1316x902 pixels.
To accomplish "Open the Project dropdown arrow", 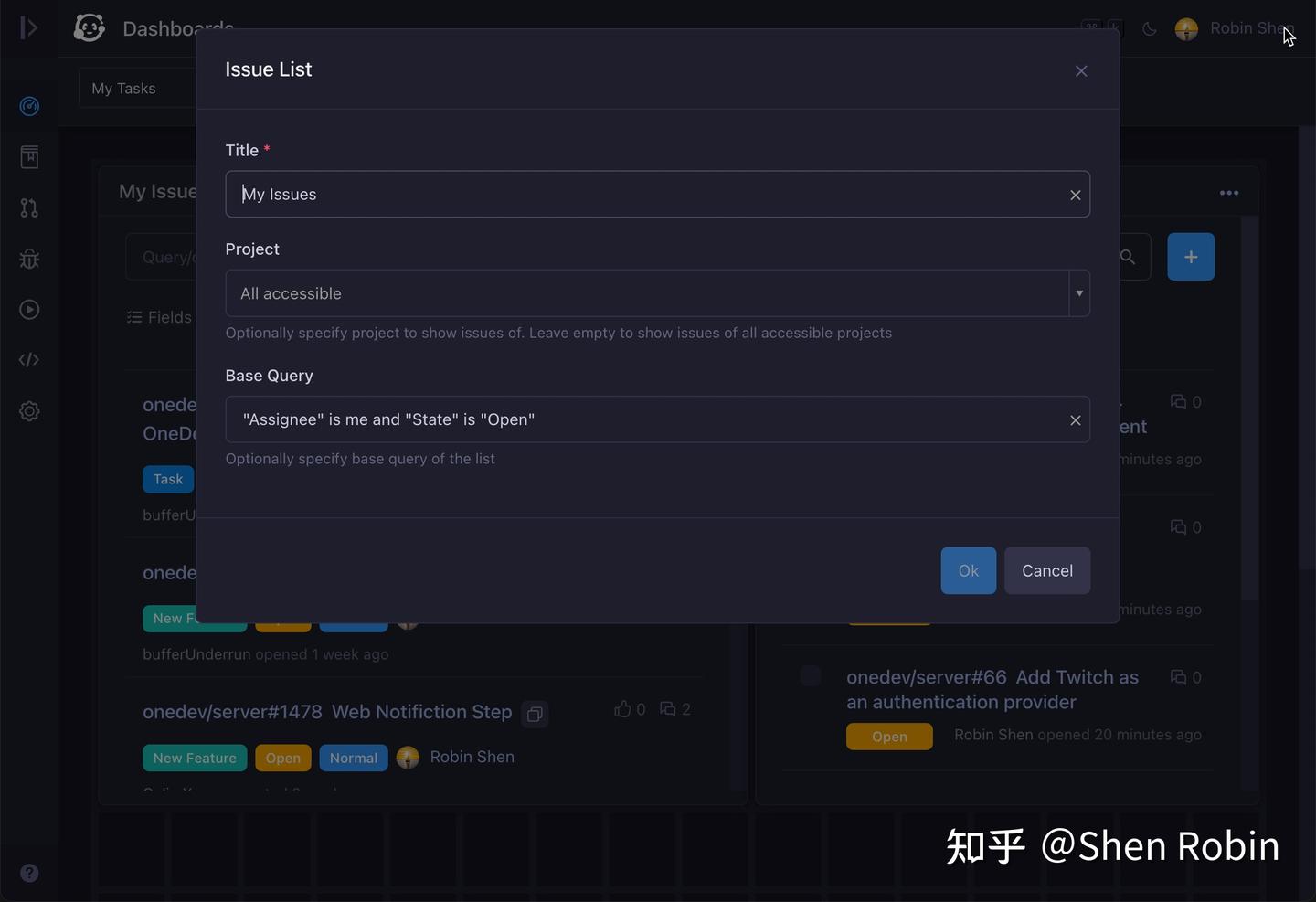I will tap(1079, 293).
